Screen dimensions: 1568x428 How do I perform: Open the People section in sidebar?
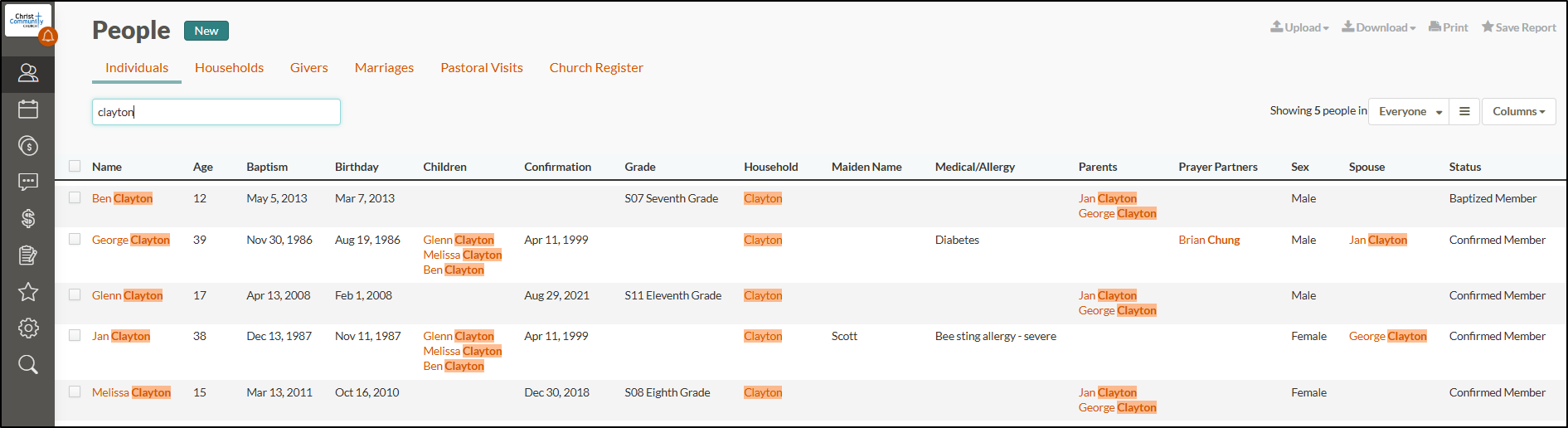coord(28,73)
